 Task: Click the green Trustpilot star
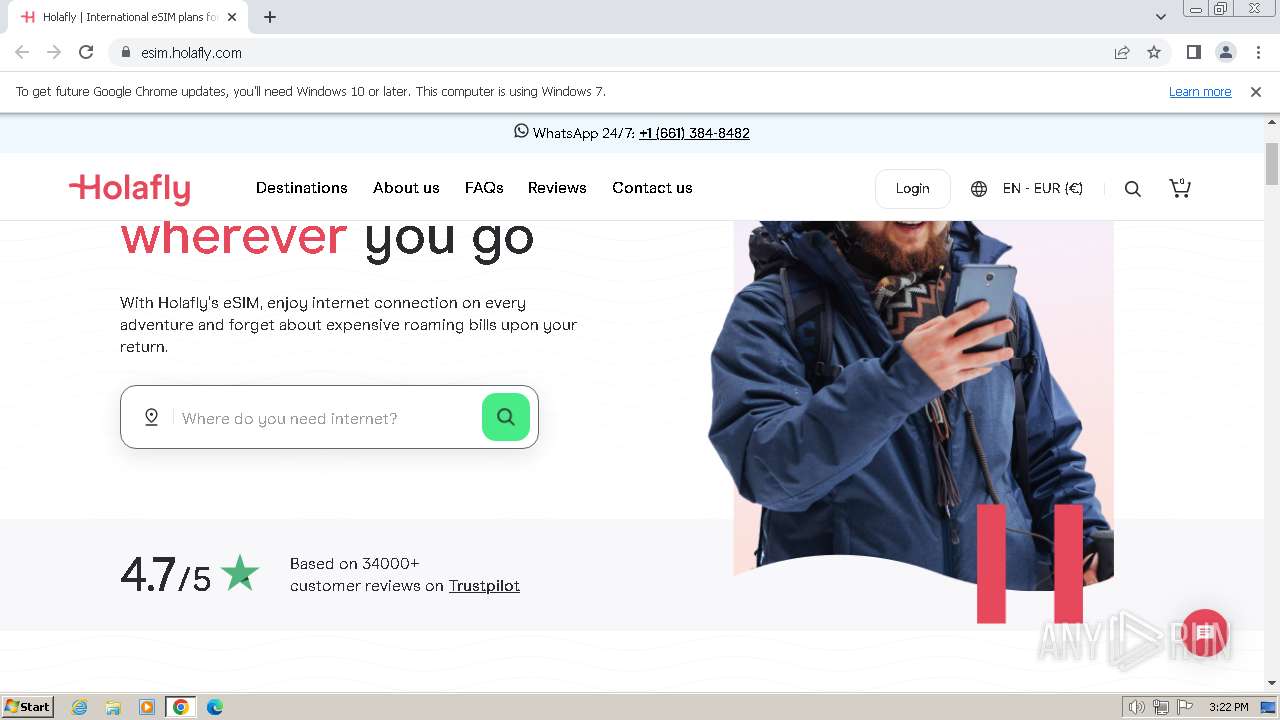click(x=240, y=573)
